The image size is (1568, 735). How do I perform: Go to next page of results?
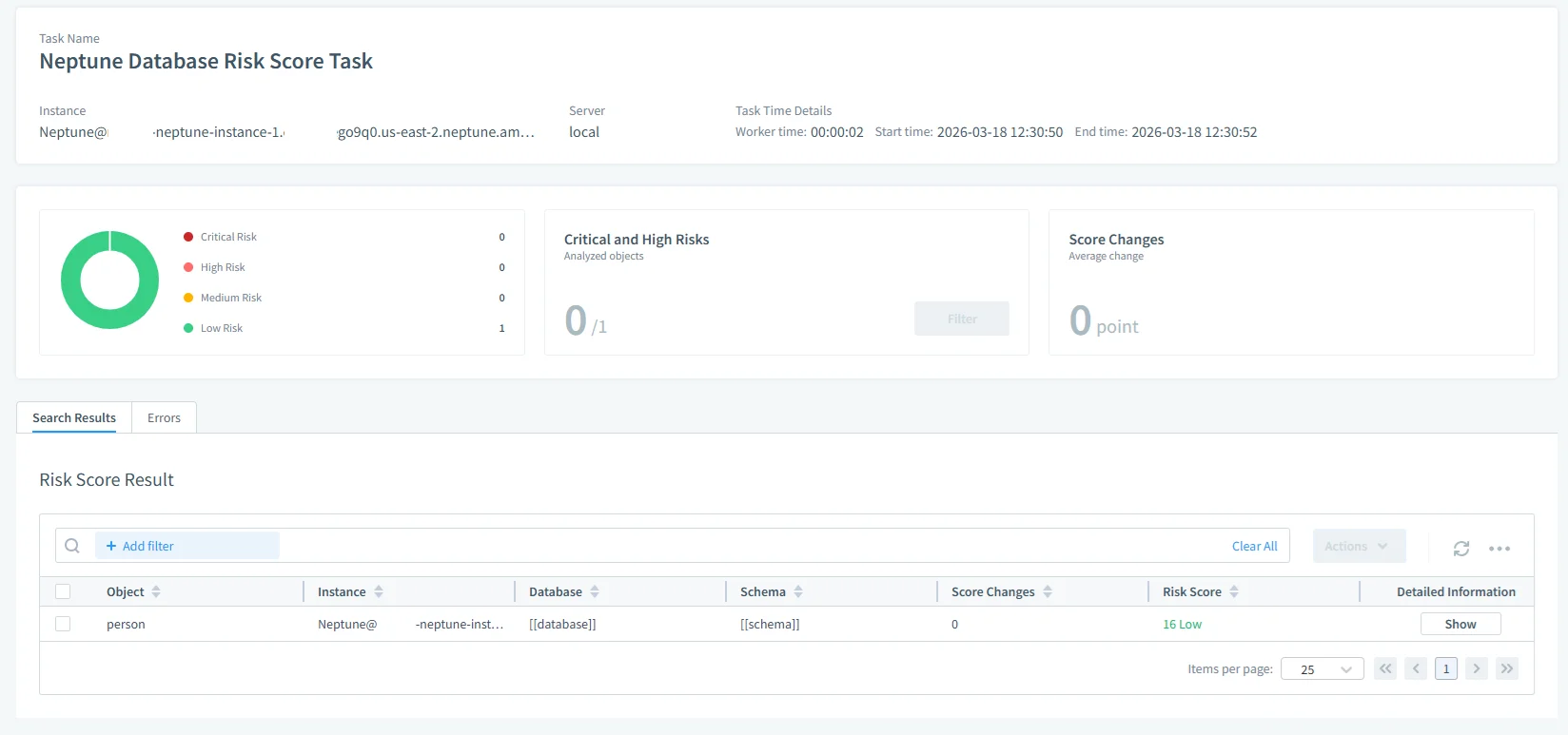click(1477, 668)
